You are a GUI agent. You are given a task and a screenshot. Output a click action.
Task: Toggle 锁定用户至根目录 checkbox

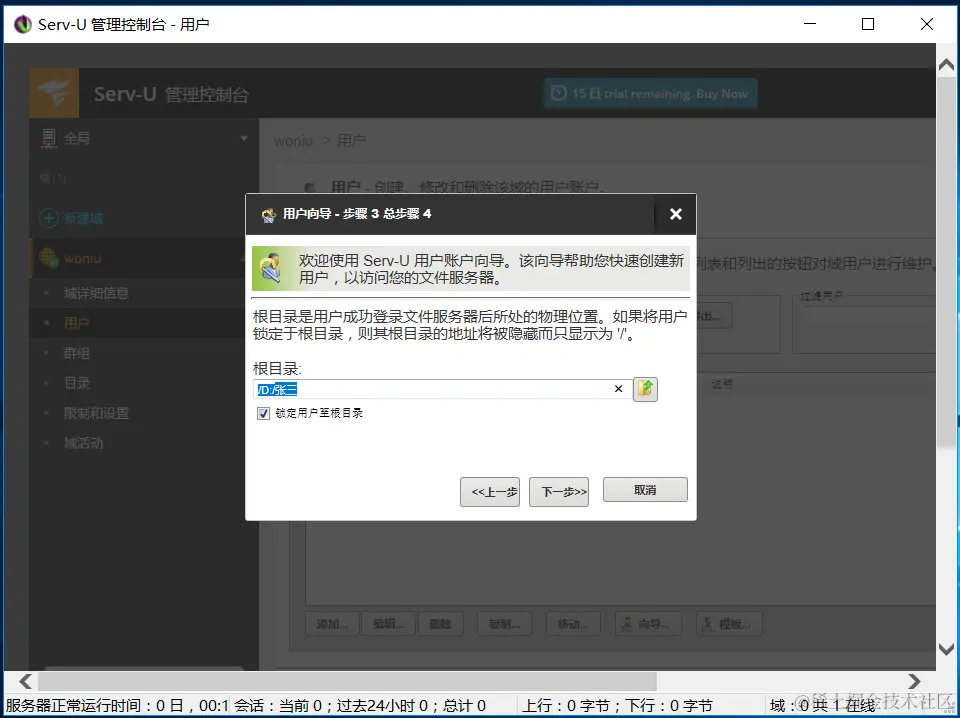(263, 413)
